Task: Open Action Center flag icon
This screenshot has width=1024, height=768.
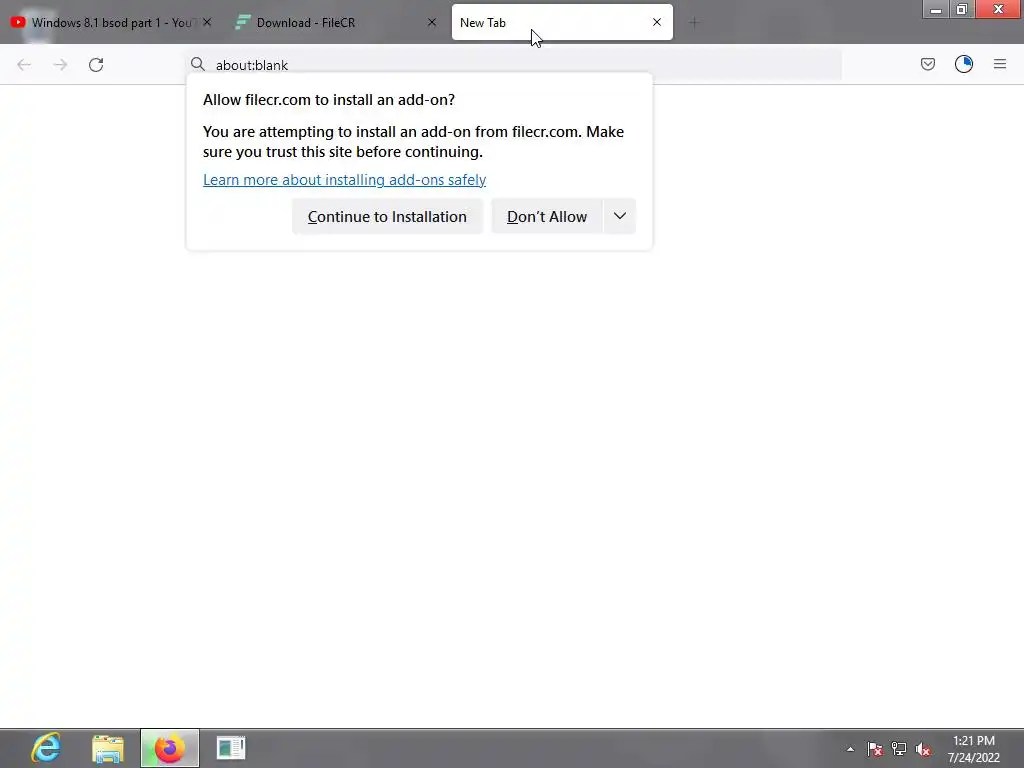Action: [875, 749]
